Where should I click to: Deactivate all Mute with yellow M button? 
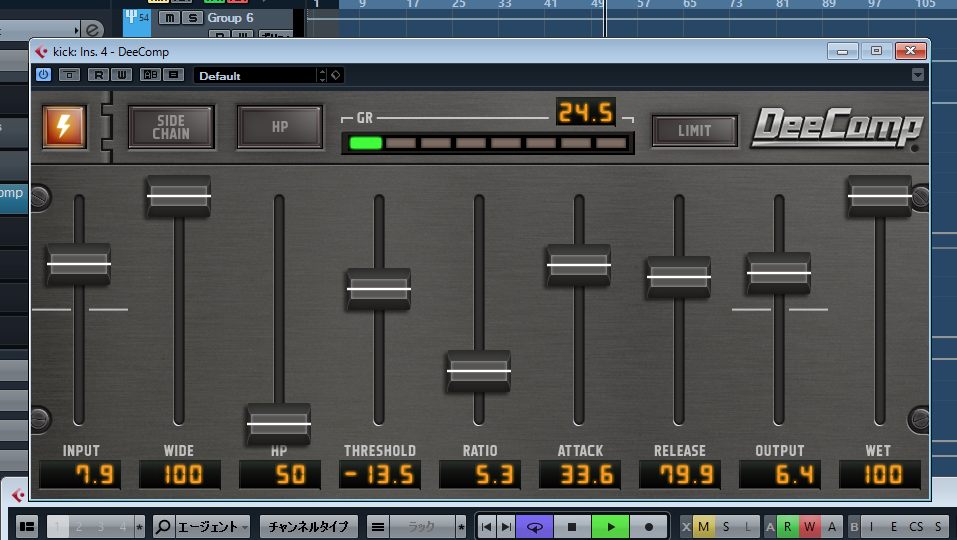click(x=704, y=526)
